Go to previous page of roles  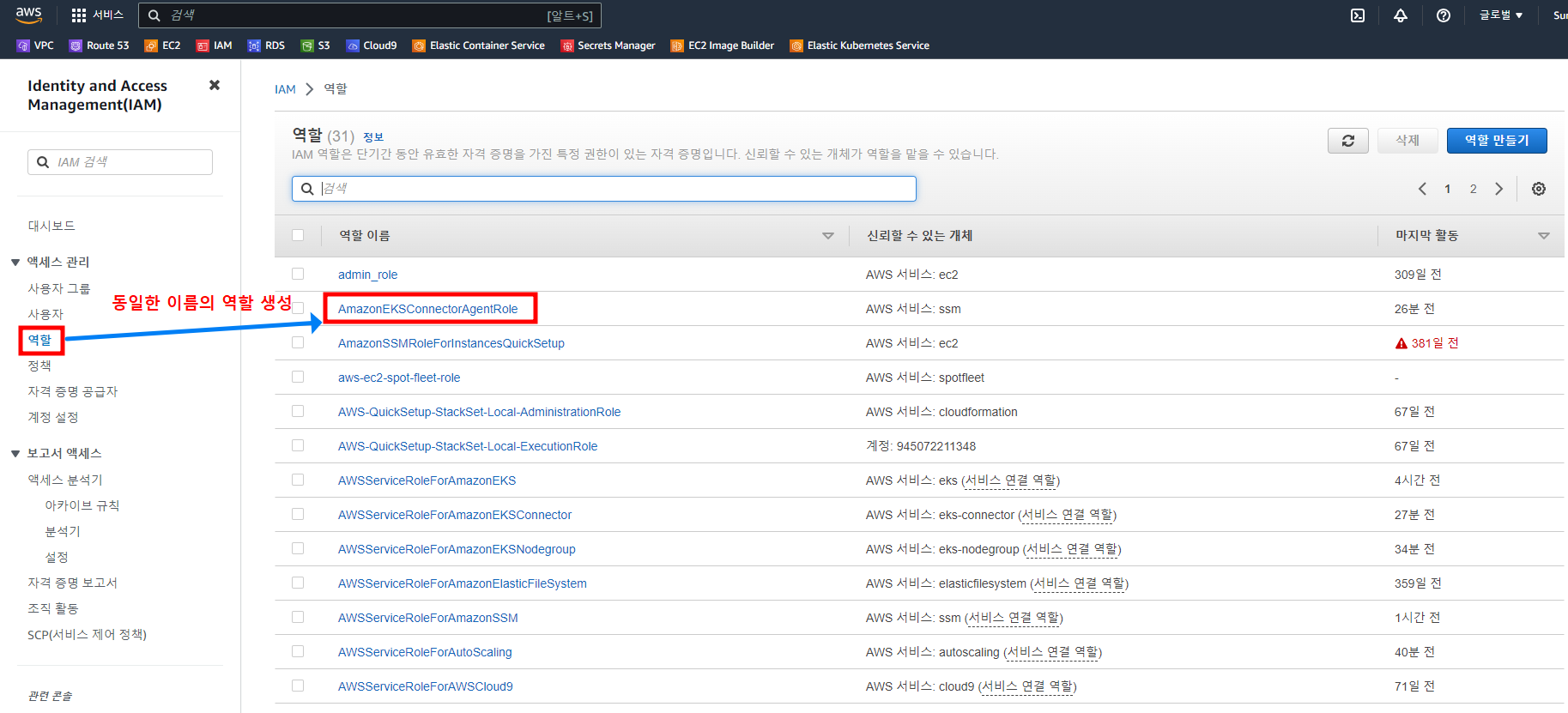point(1422,189)
